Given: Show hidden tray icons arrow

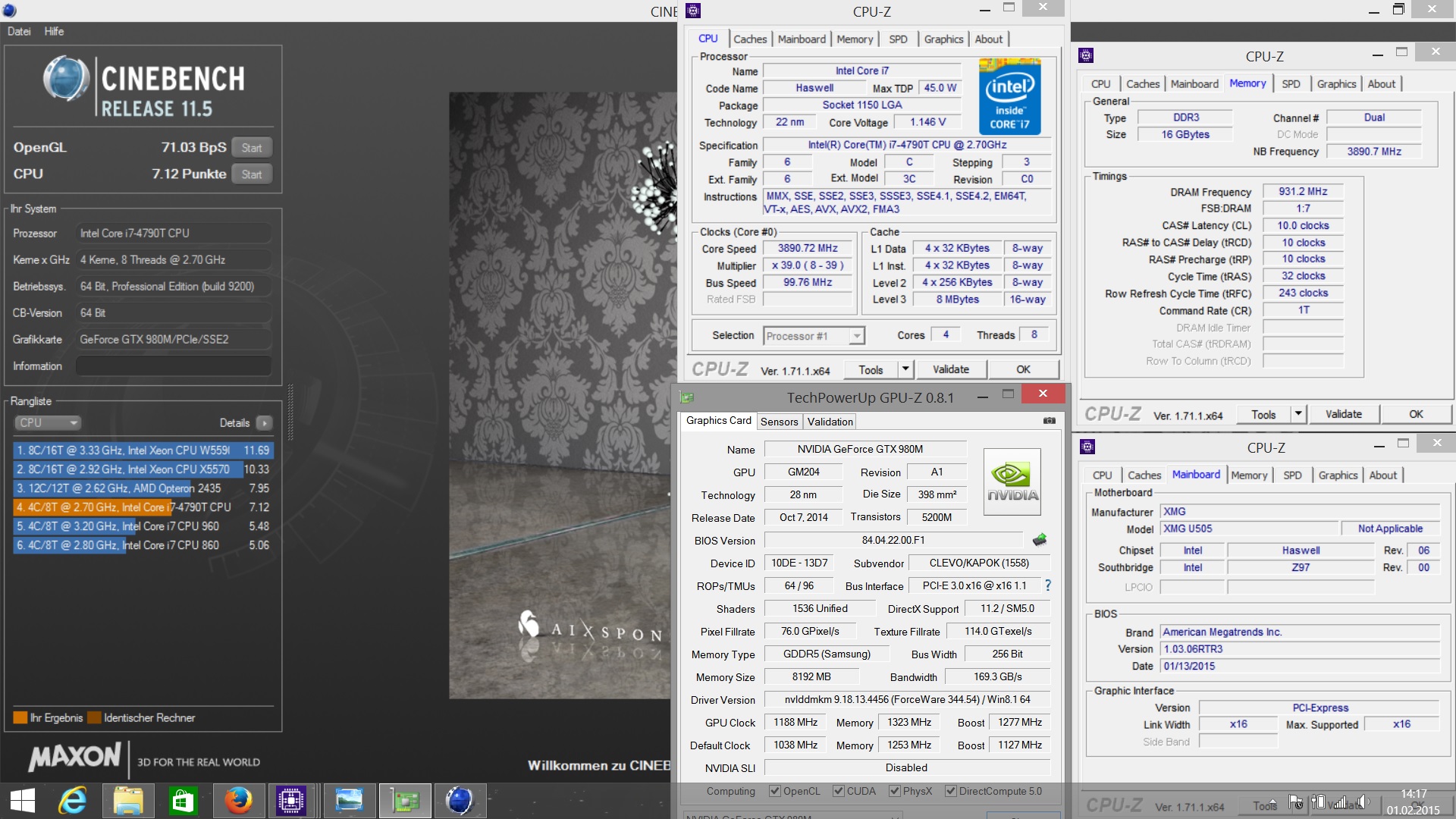Looking at the screenshot, I should coord(1272,802).
